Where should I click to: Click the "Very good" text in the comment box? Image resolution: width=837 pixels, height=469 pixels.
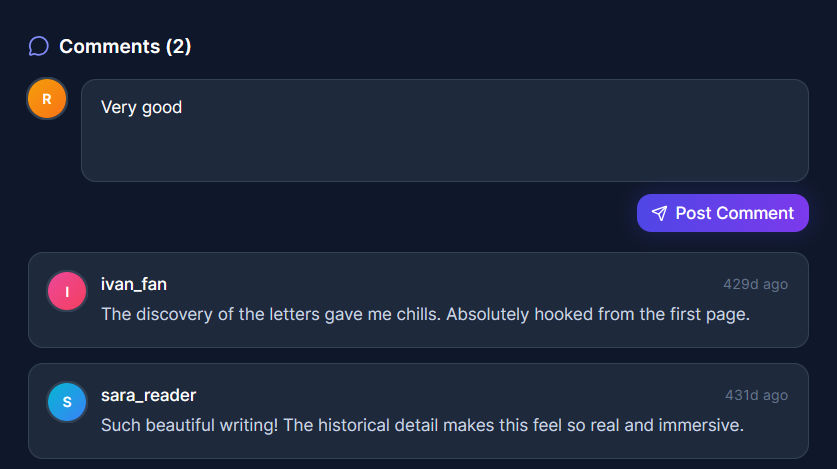click(141, 107)
